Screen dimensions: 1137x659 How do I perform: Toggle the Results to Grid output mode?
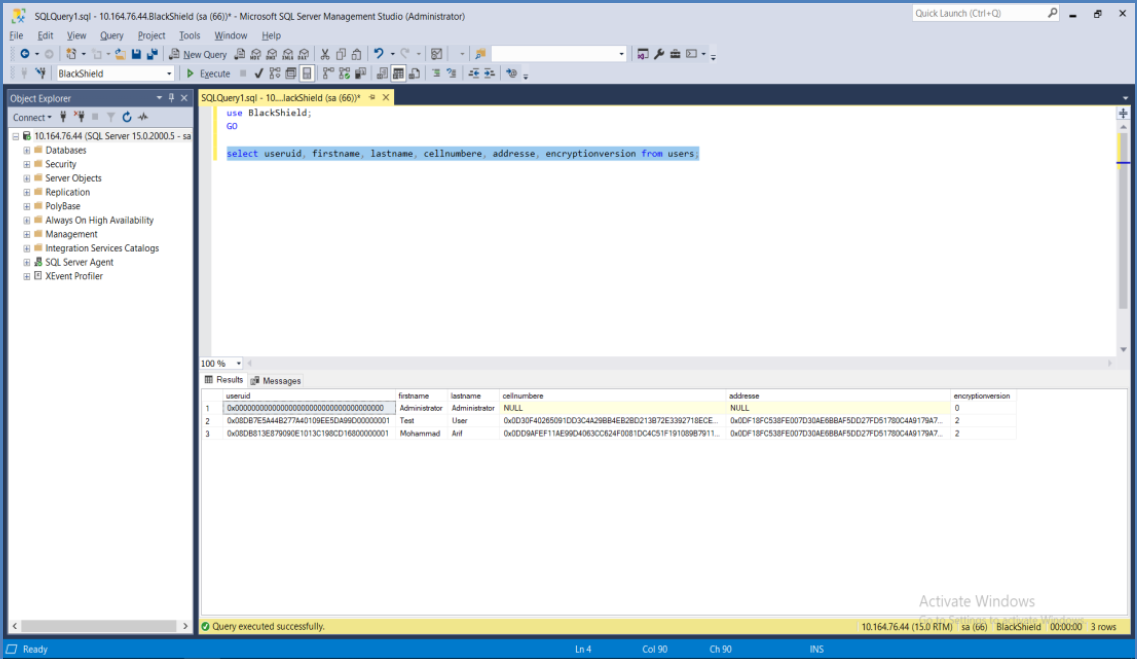tap(396, 73)
